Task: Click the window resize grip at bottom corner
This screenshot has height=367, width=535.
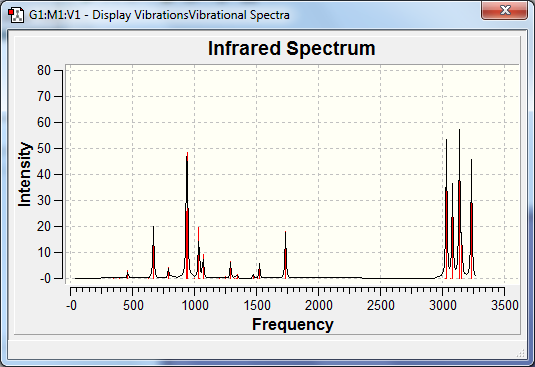Action: pos(521,354)
